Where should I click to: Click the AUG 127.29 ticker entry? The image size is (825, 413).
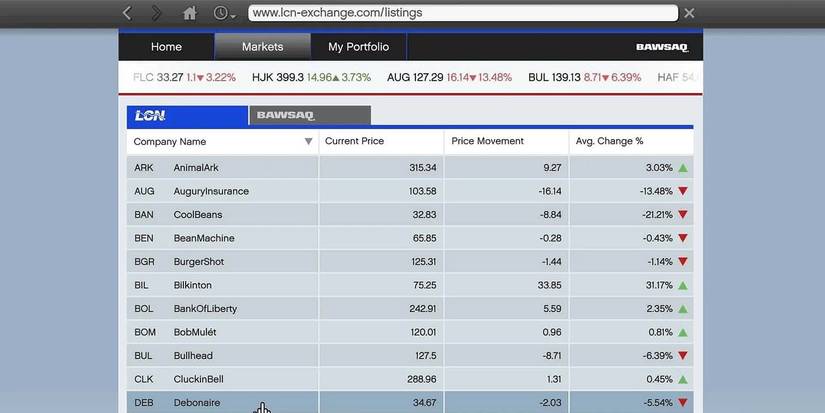point(449,77)
